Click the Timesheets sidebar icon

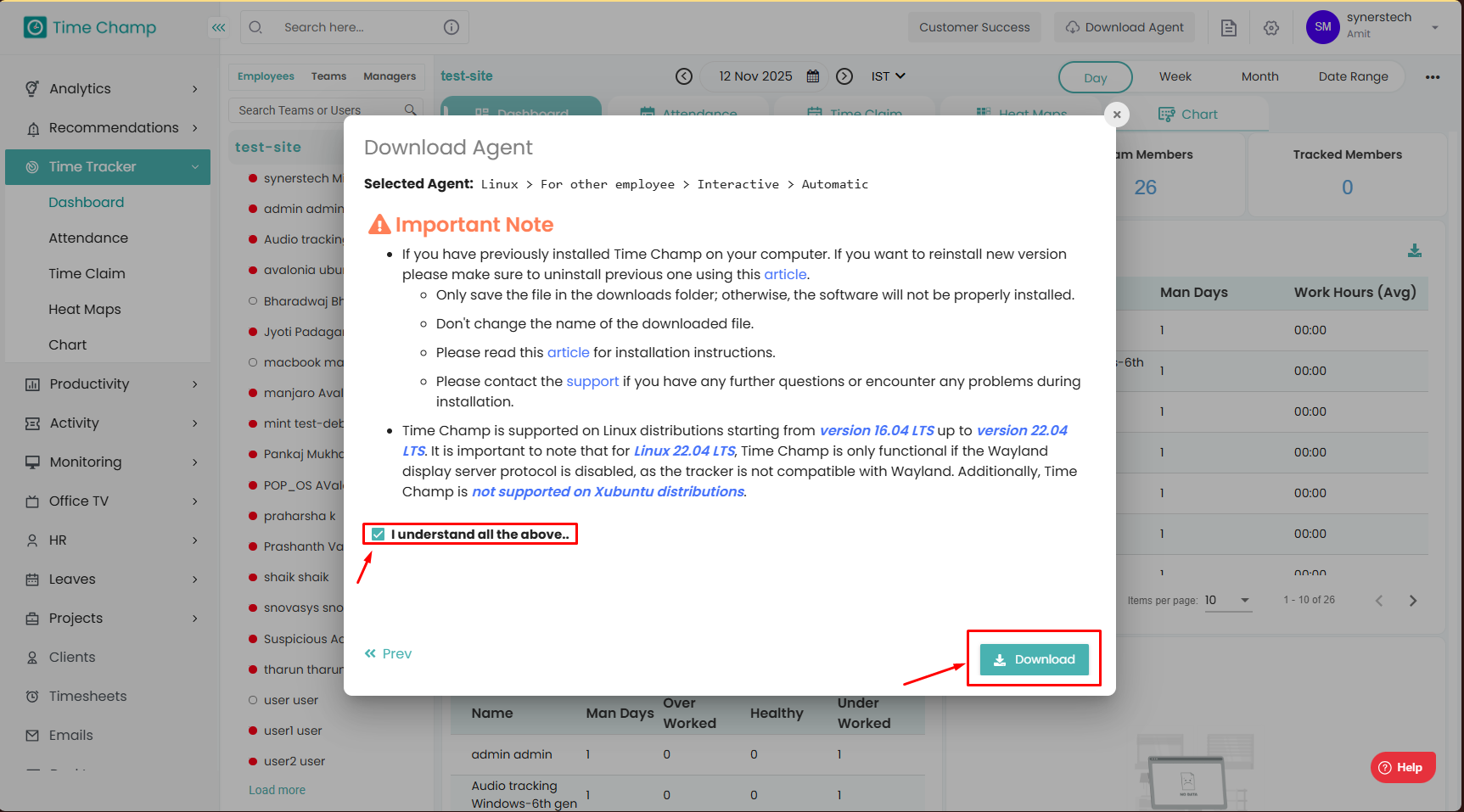click(32, 697)
